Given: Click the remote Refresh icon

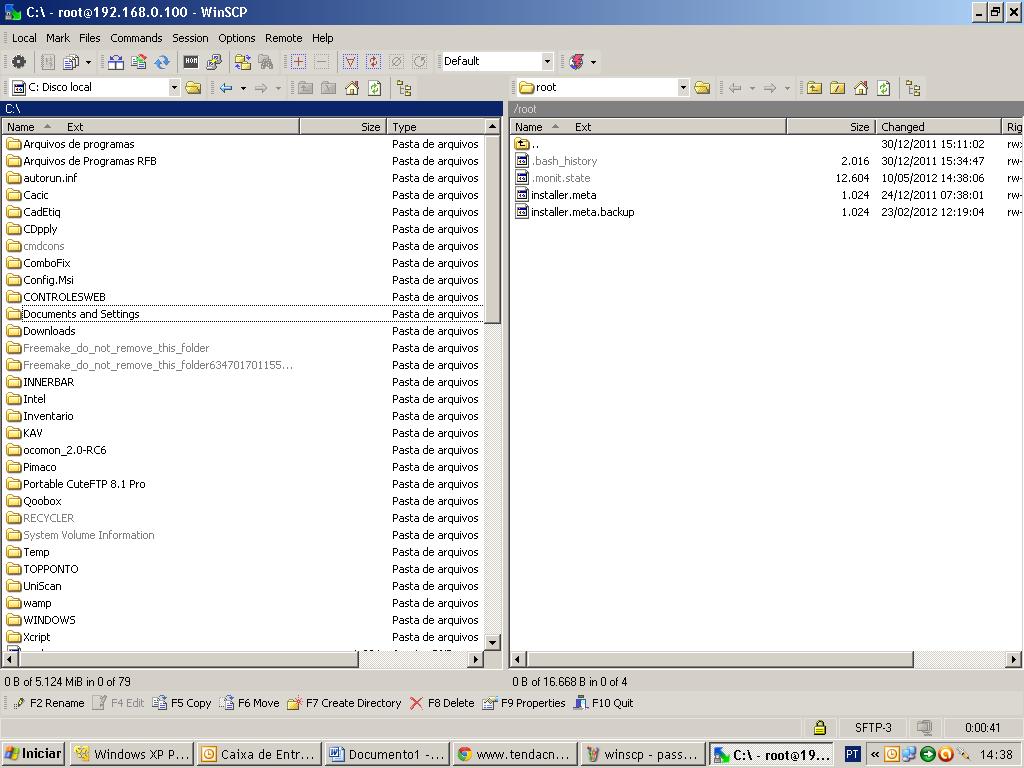Looking at the screenshot, I should pyautogui.click(x=884, y=88).
